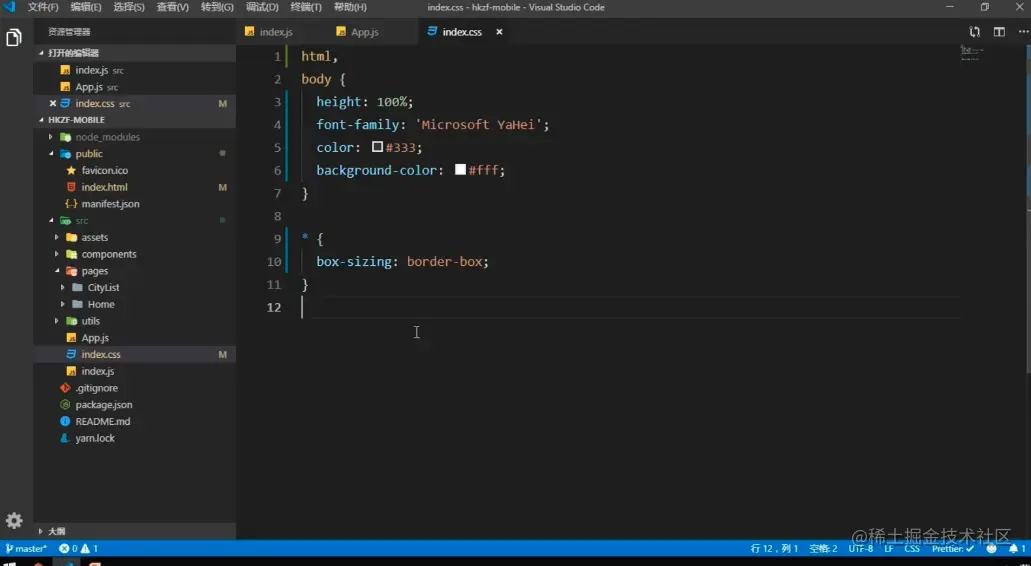The image size is (1031, 566).
Task: Open the 帮助(H) menu
Action: (x=350, y=7)
